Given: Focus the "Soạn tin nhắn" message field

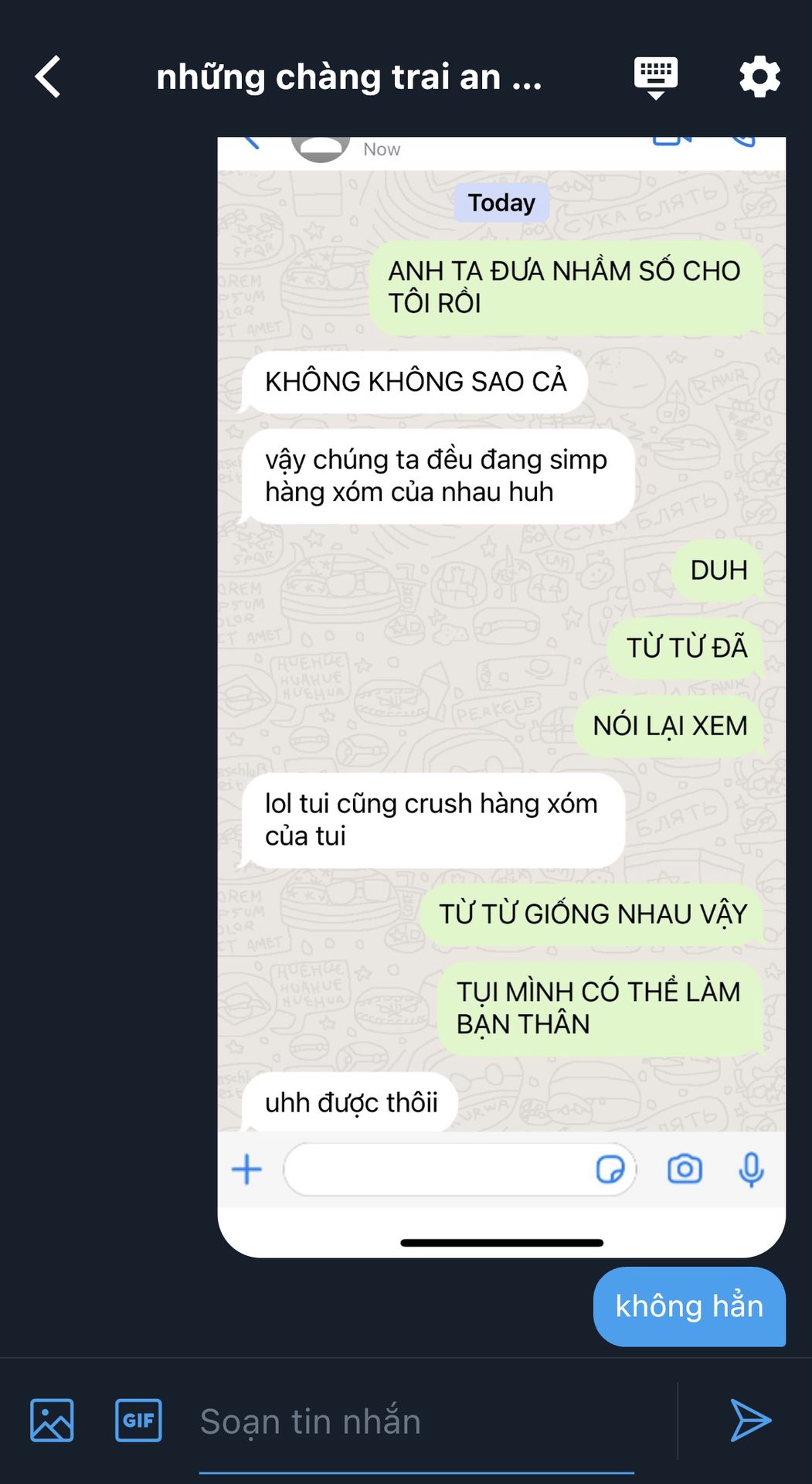Looking at the screenshot, I should pyautogui.click(x=417, y=1422).
